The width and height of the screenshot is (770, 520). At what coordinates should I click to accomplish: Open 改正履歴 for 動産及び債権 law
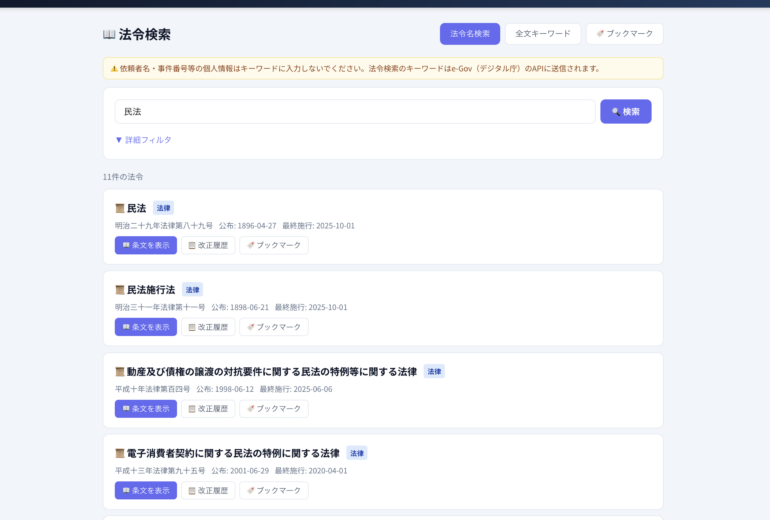click(x=208, y=409)
